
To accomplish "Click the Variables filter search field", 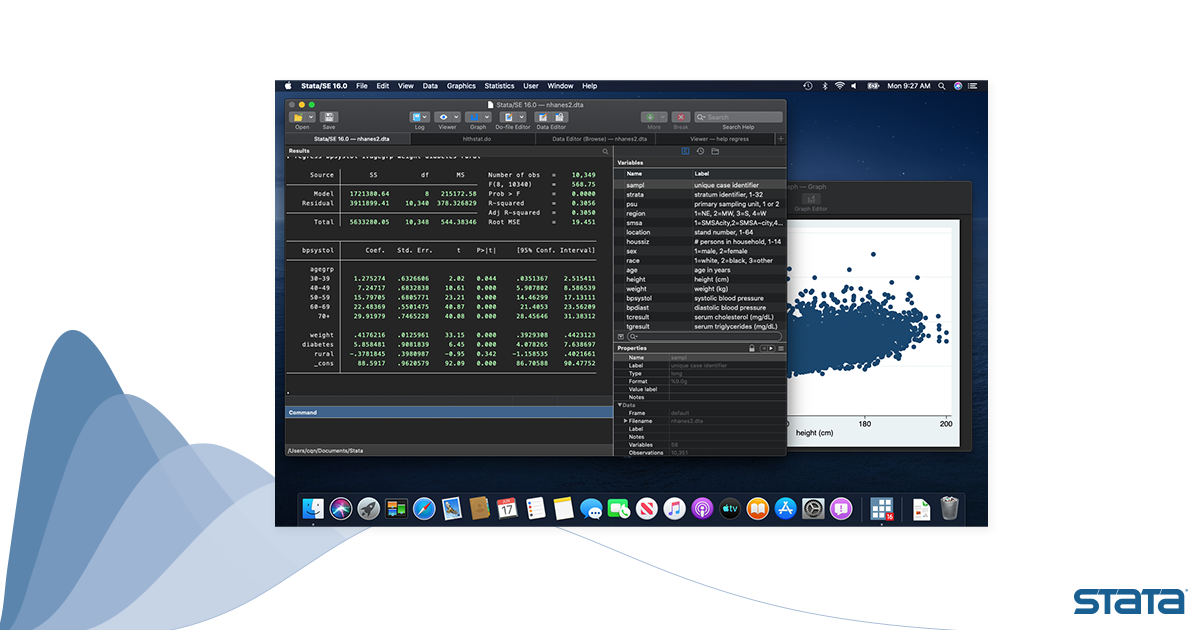I will click(704, 337).
